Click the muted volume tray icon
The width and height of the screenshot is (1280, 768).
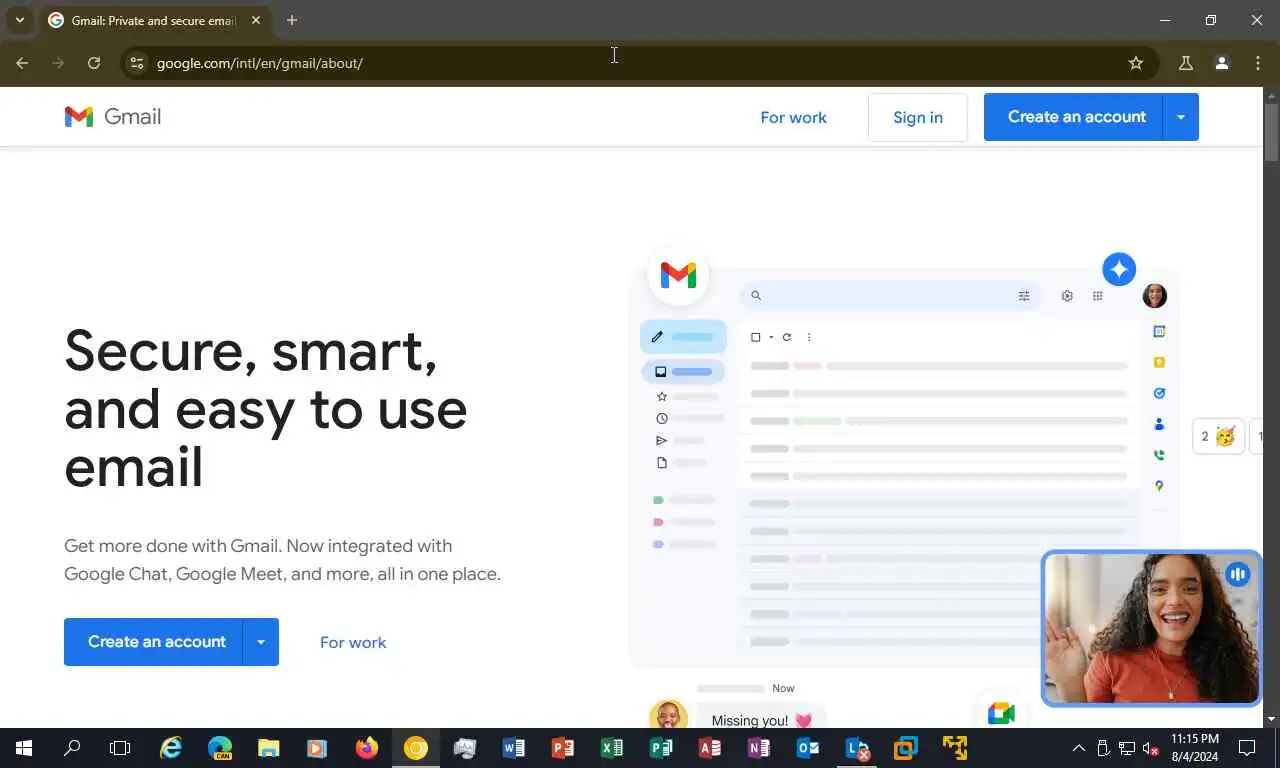(x=1150, y=748)
